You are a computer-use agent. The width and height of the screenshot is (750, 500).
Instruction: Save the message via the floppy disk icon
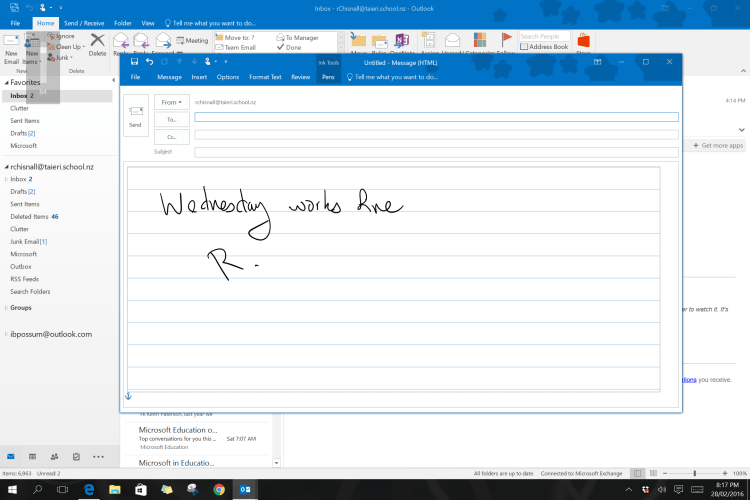pyautogui.click(x=134, y=62)
